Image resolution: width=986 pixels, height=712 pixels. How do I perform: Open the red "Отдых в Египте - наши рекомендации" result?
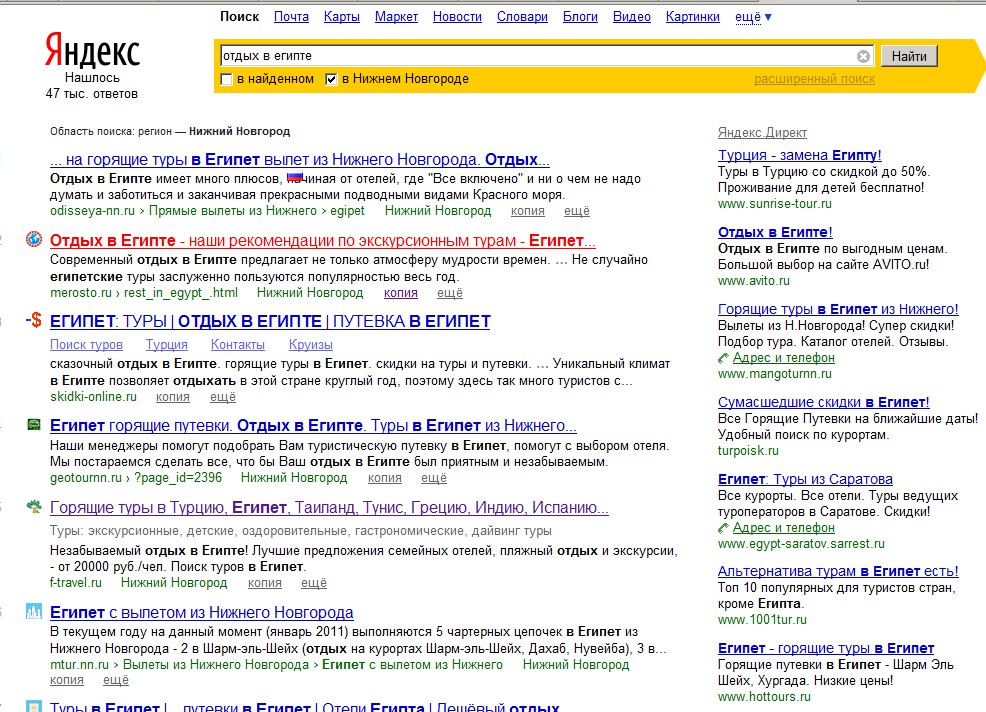point(323,241)
